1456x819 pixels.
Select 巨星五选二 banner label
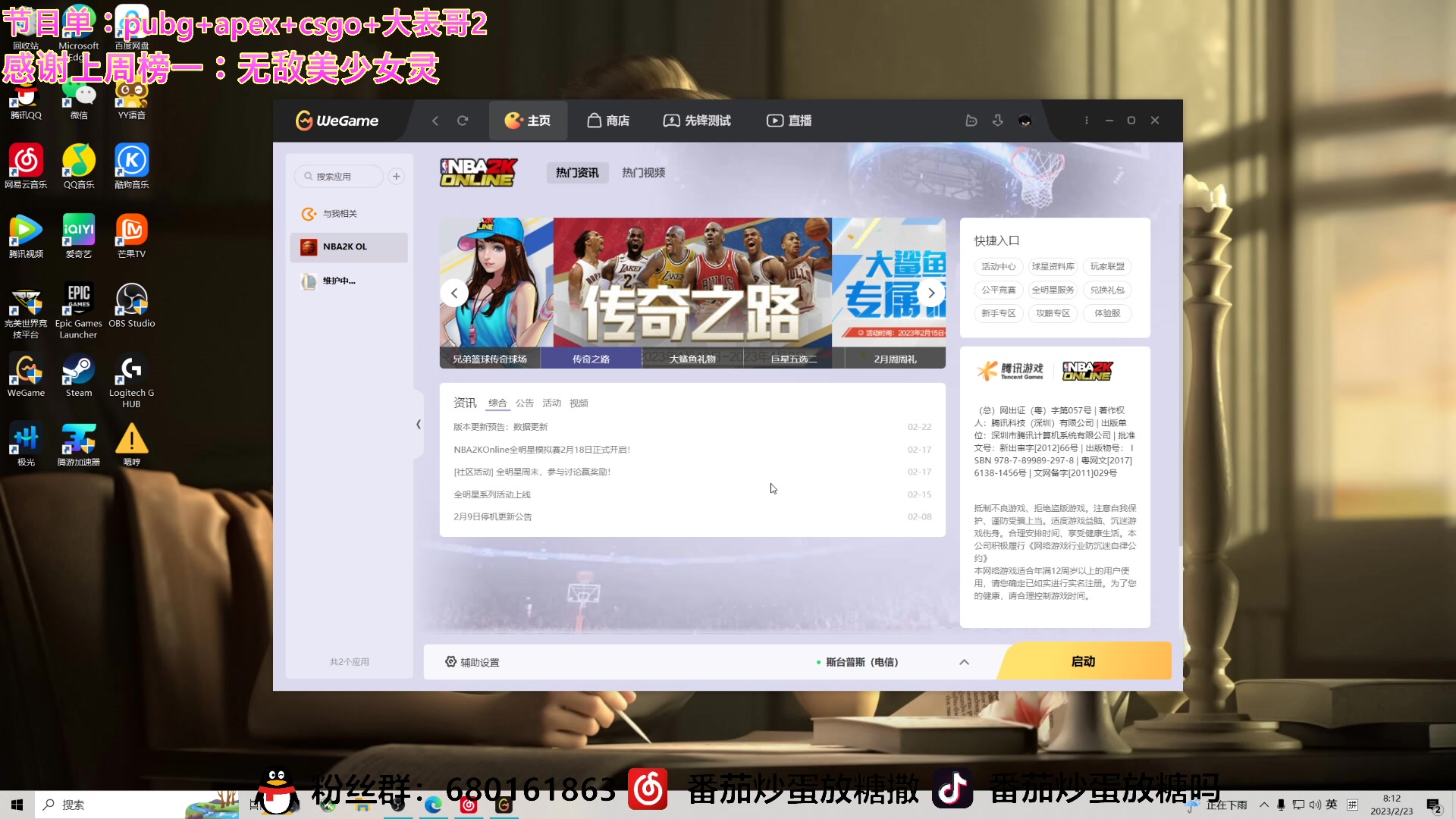[x=794, y=359]
